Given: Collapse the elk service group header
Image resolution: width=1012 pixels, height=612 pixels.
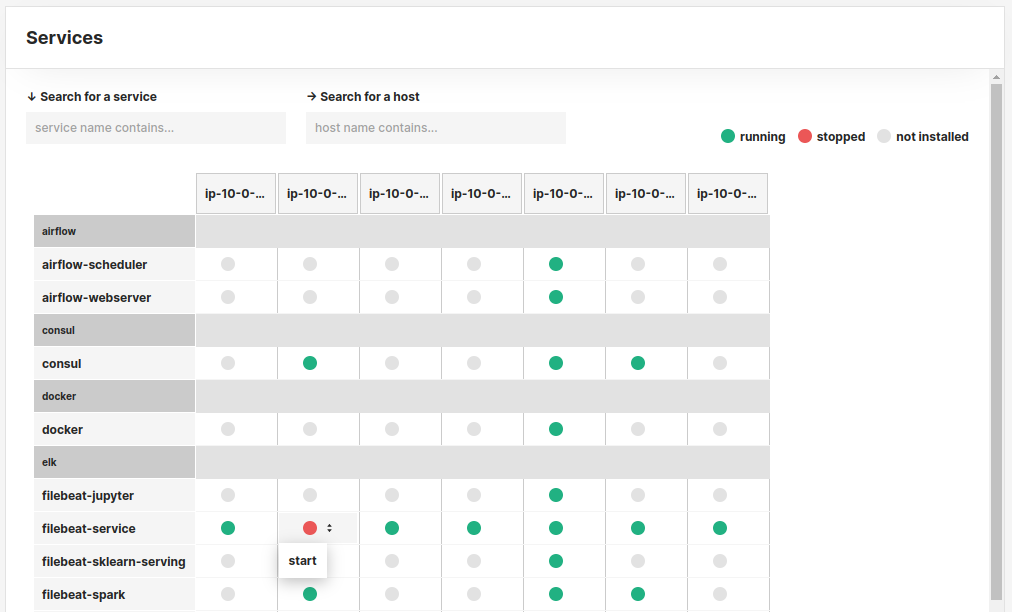Looking at the screenshot, I should [x=114, y=462].
